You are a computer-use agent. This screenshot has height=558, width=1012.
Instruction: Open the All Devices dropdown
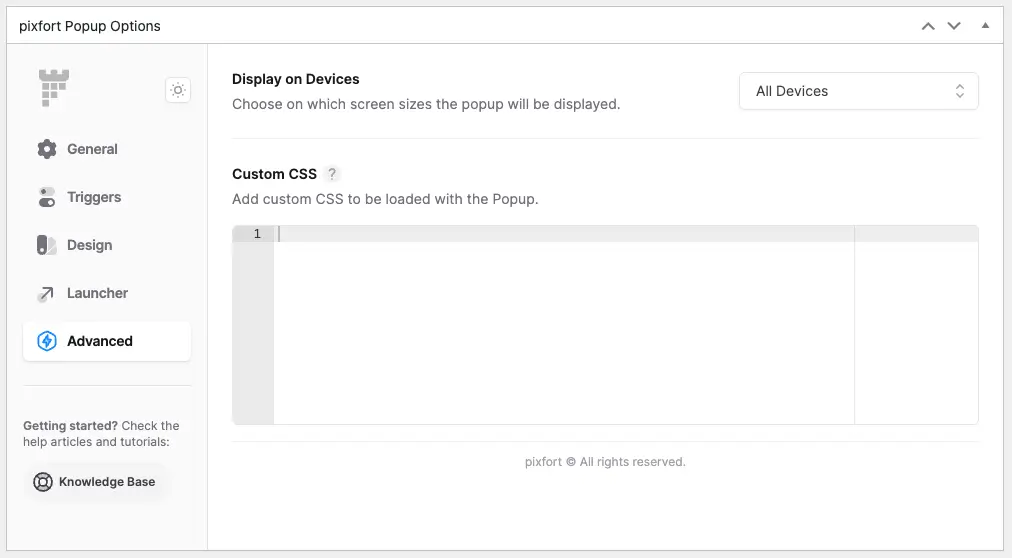tap(858, 91)
